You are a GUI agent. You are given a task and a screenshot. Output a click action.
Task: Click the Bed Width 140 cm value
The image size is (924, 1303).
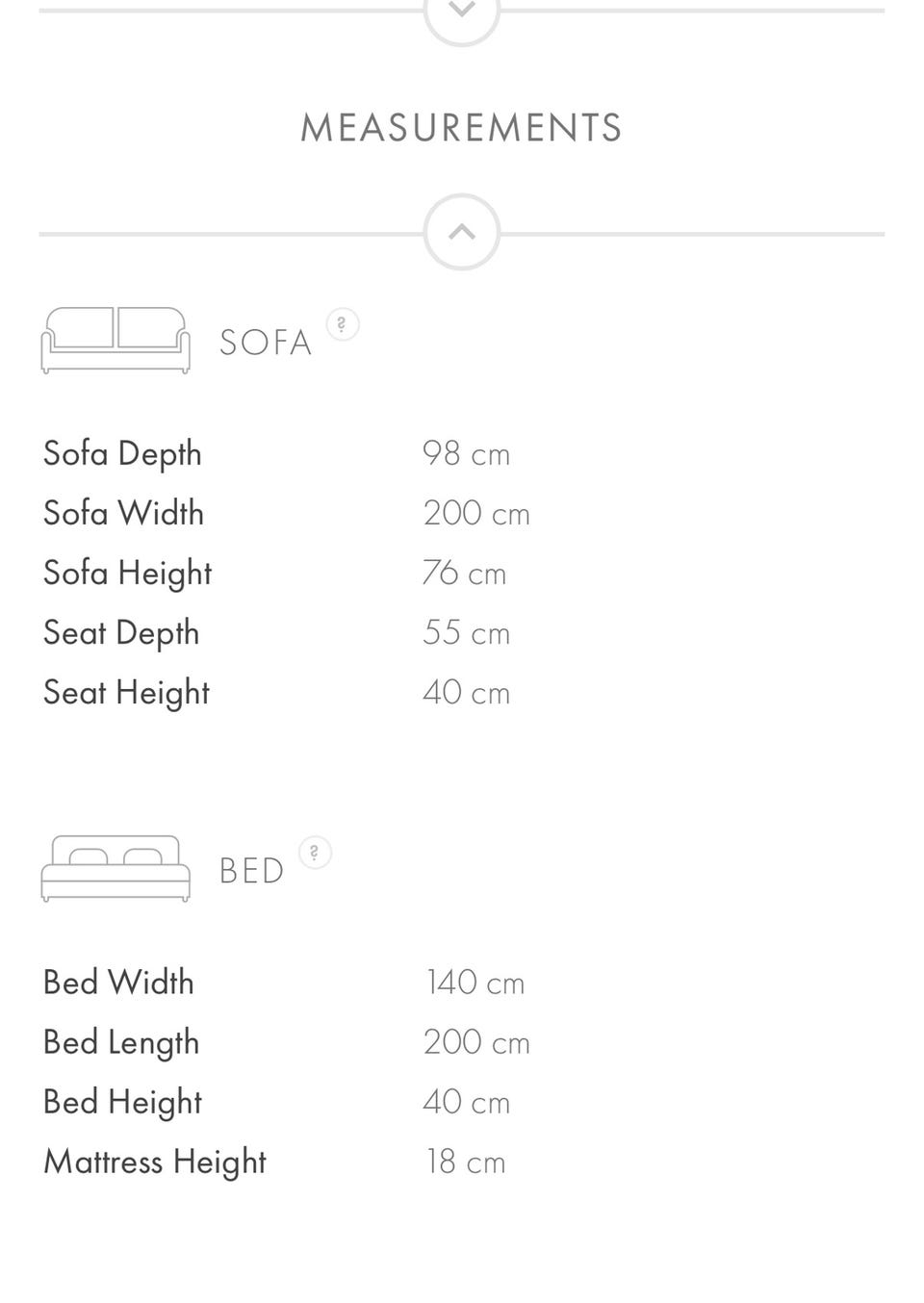point(475,983)
